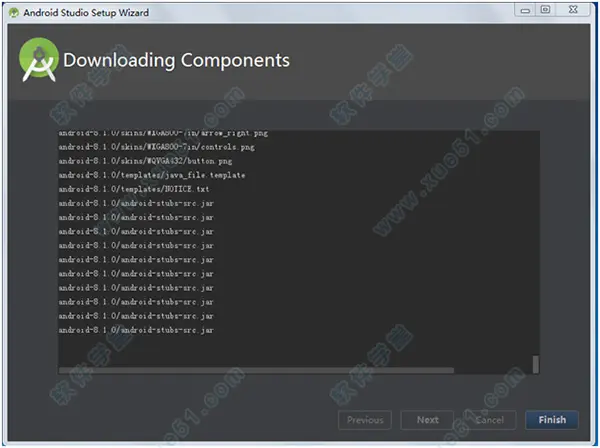Click the Previous button

(x=365, y=420)
